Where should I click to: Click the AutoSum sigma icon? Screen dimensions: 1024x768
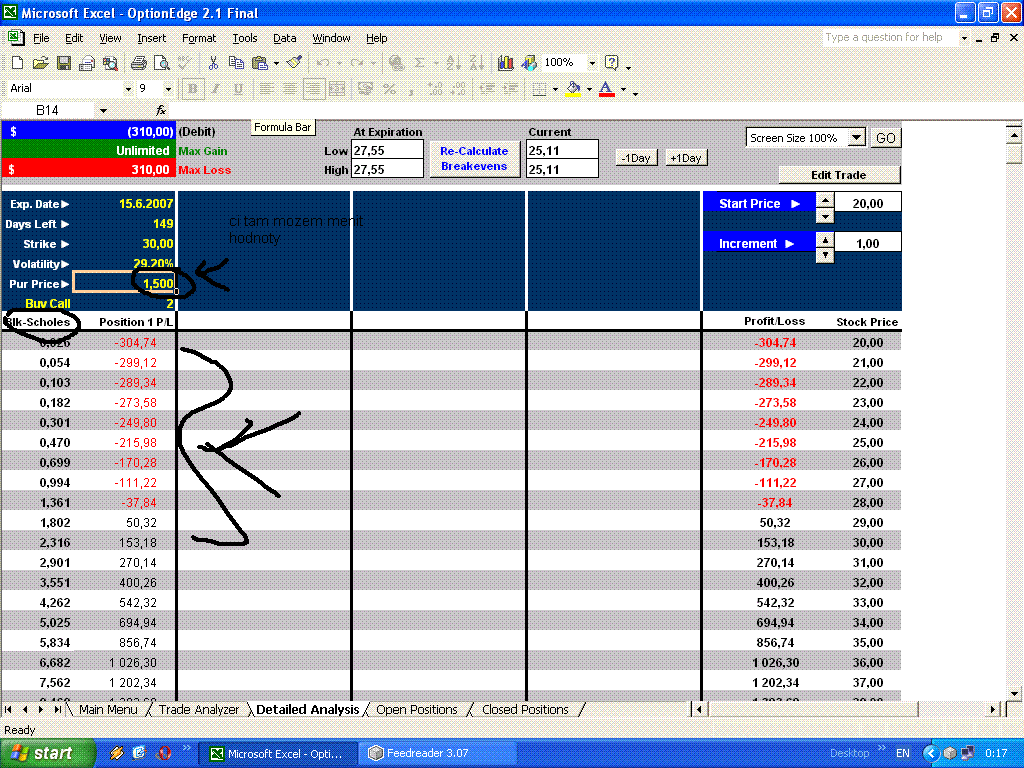coord(419,63)
